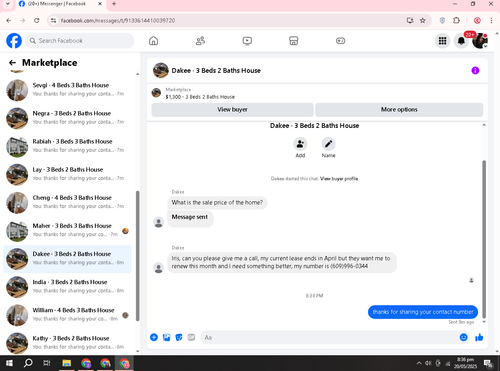Open Negra 3 Beds 2 Baths House chat
The width and height of the screenshot is (500, 371).
[x=67, y=118]
